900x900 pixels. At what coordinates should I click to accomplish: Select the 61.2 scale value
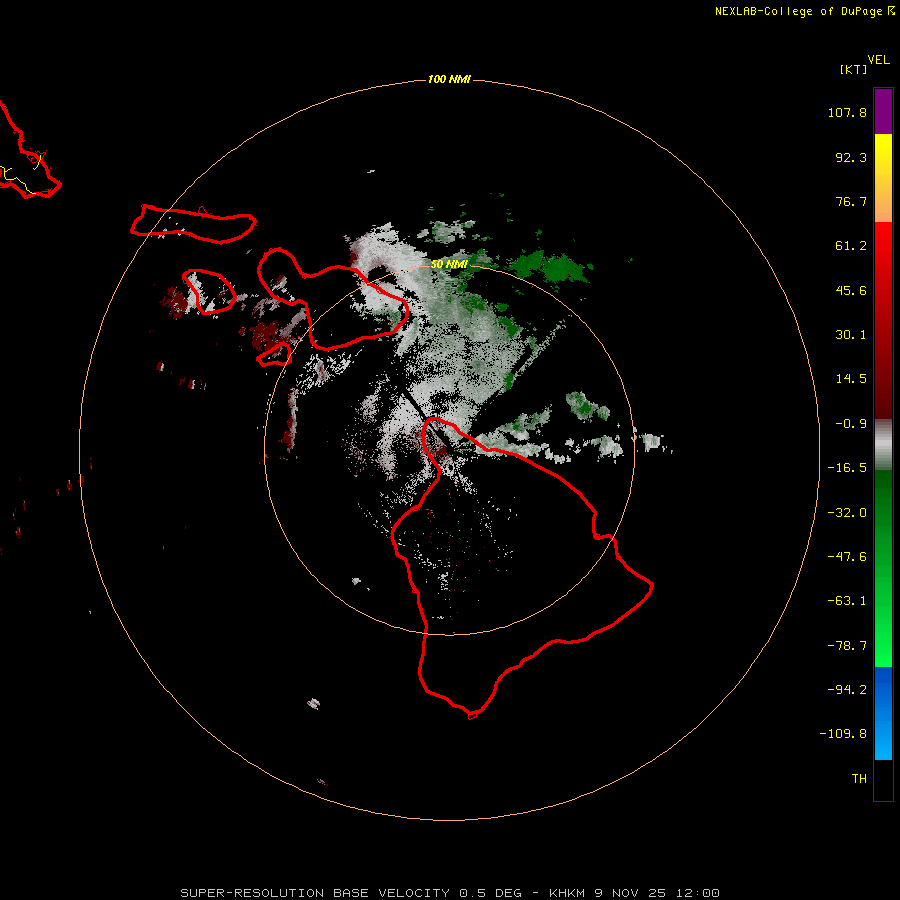[x=851, y=246]
